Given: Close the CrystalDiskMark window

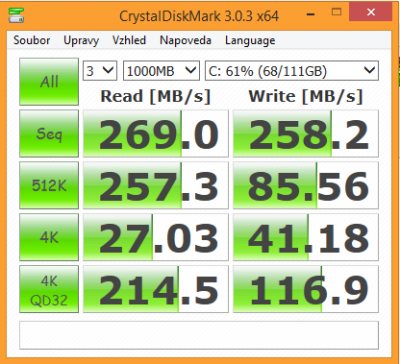Looking at the screenshot, I should [x=371, y=13].
